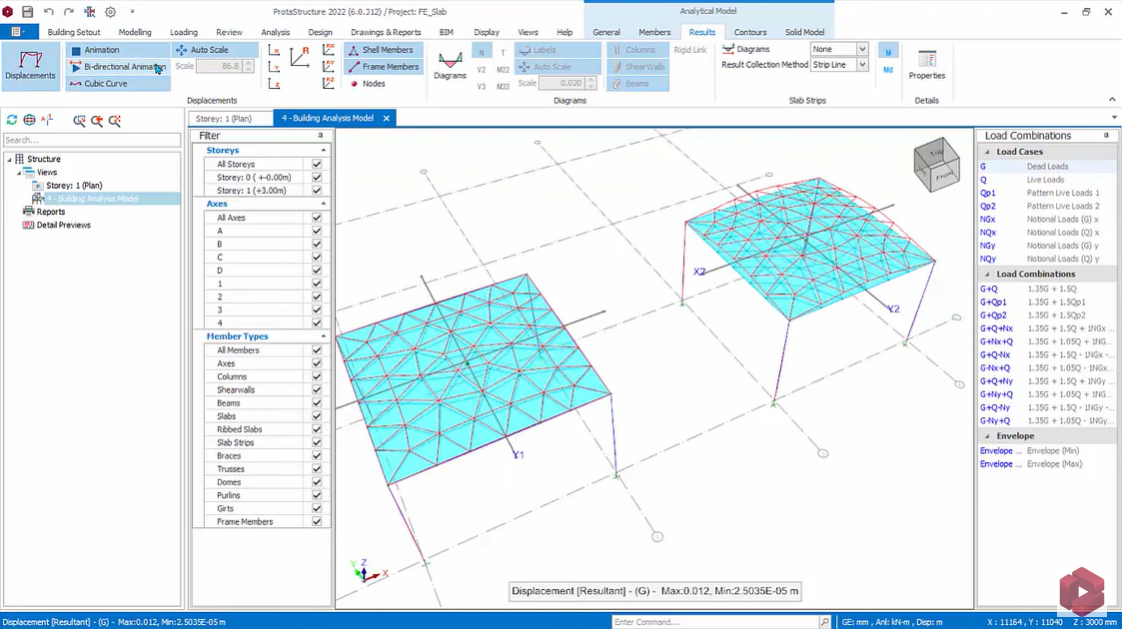Uncheck Slabs member type checkbox
Viewport: 1122px width, 629px height.
pyautogui.click(x=316, y=416)
